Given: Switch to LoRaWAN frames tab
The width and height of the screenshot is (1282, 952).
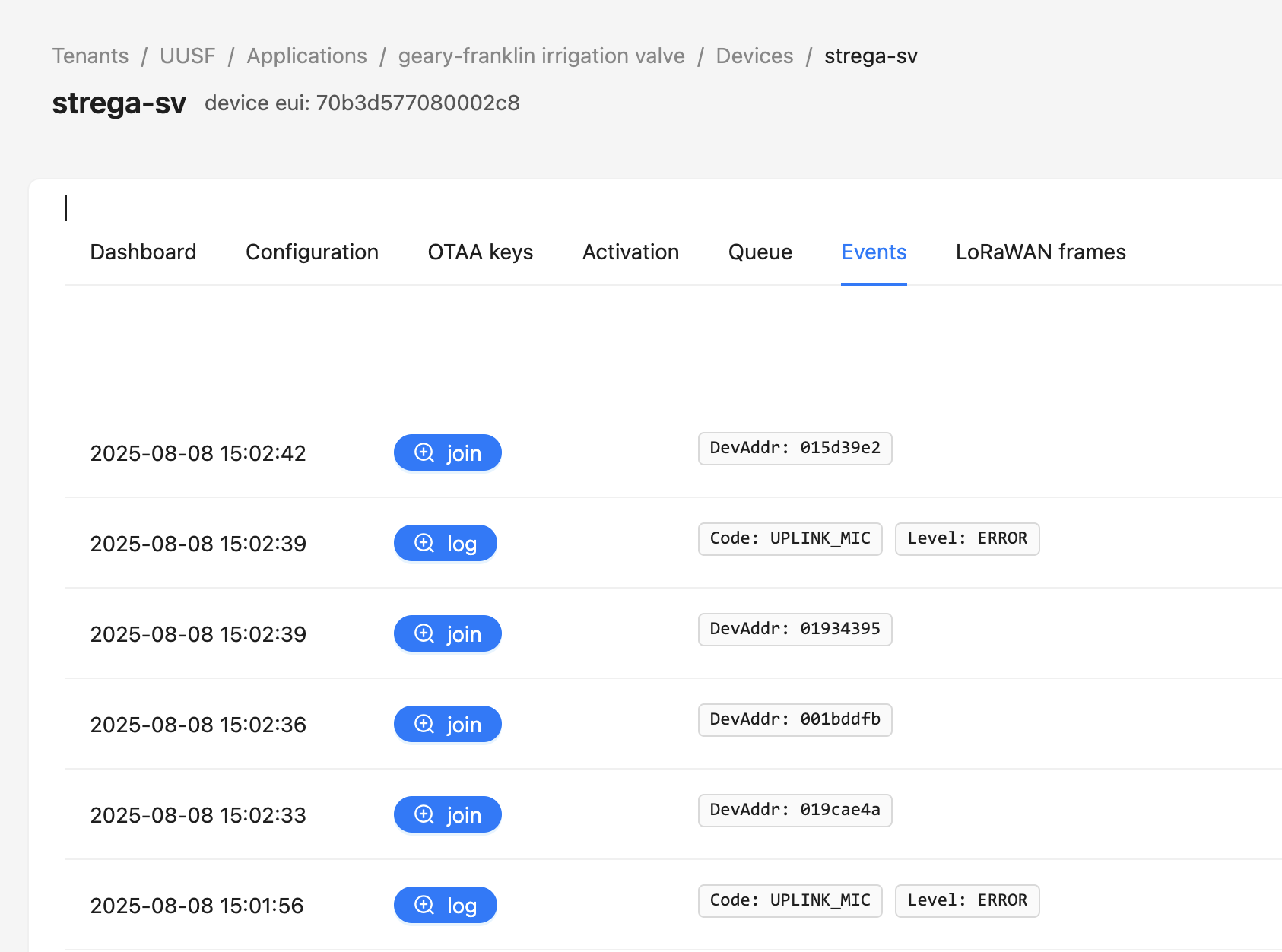Looking at the screenshot, I should coord(1040,252).
